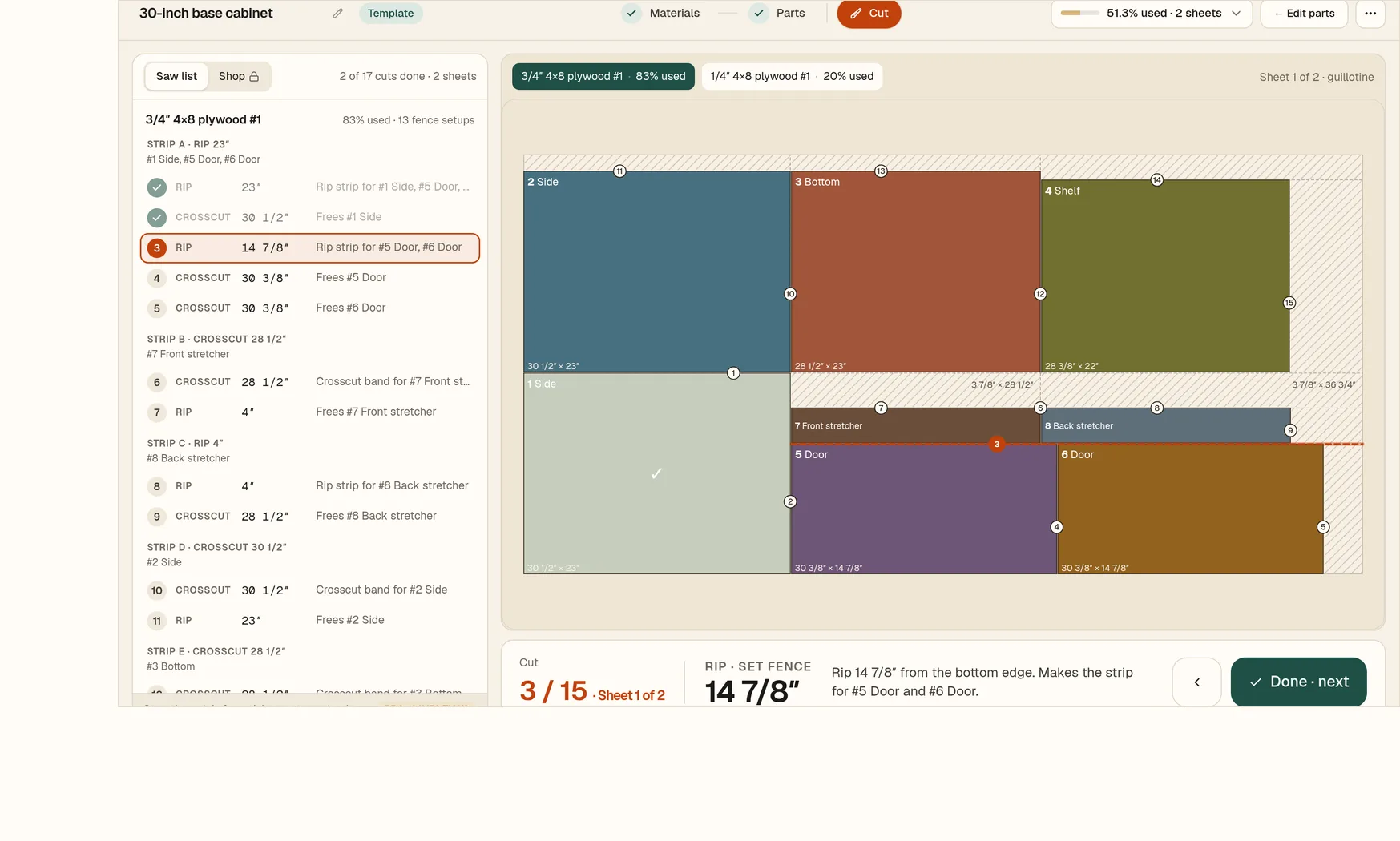Viewport: 1400px width, 841px height.
Task: Select step 9 crosscut Frees #8 Back stretcher
Action: (310, 517)
